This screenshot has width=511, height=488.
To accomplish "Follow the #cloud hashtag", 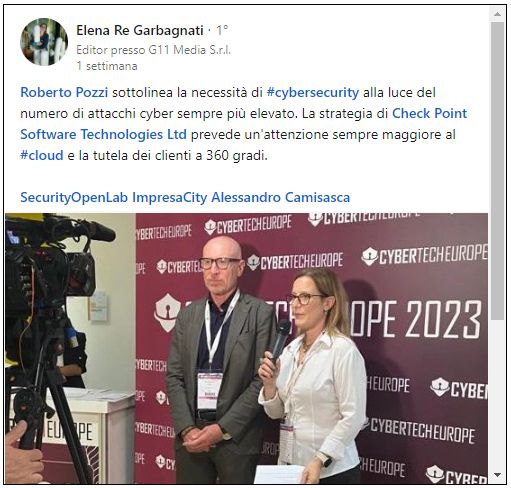I will coord(42,155).
